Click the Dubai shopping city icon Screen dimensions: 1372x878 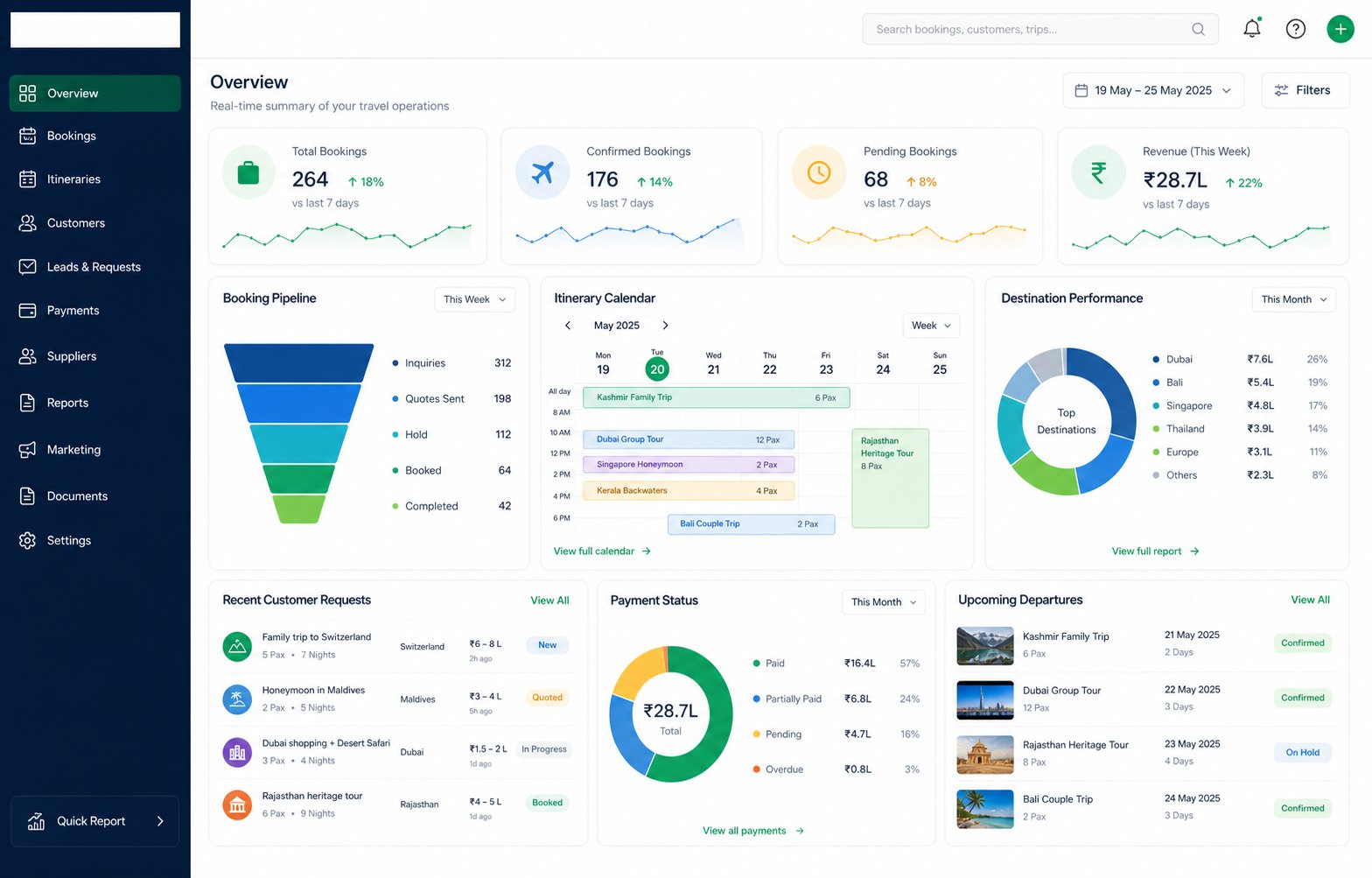tap(237, 752)
